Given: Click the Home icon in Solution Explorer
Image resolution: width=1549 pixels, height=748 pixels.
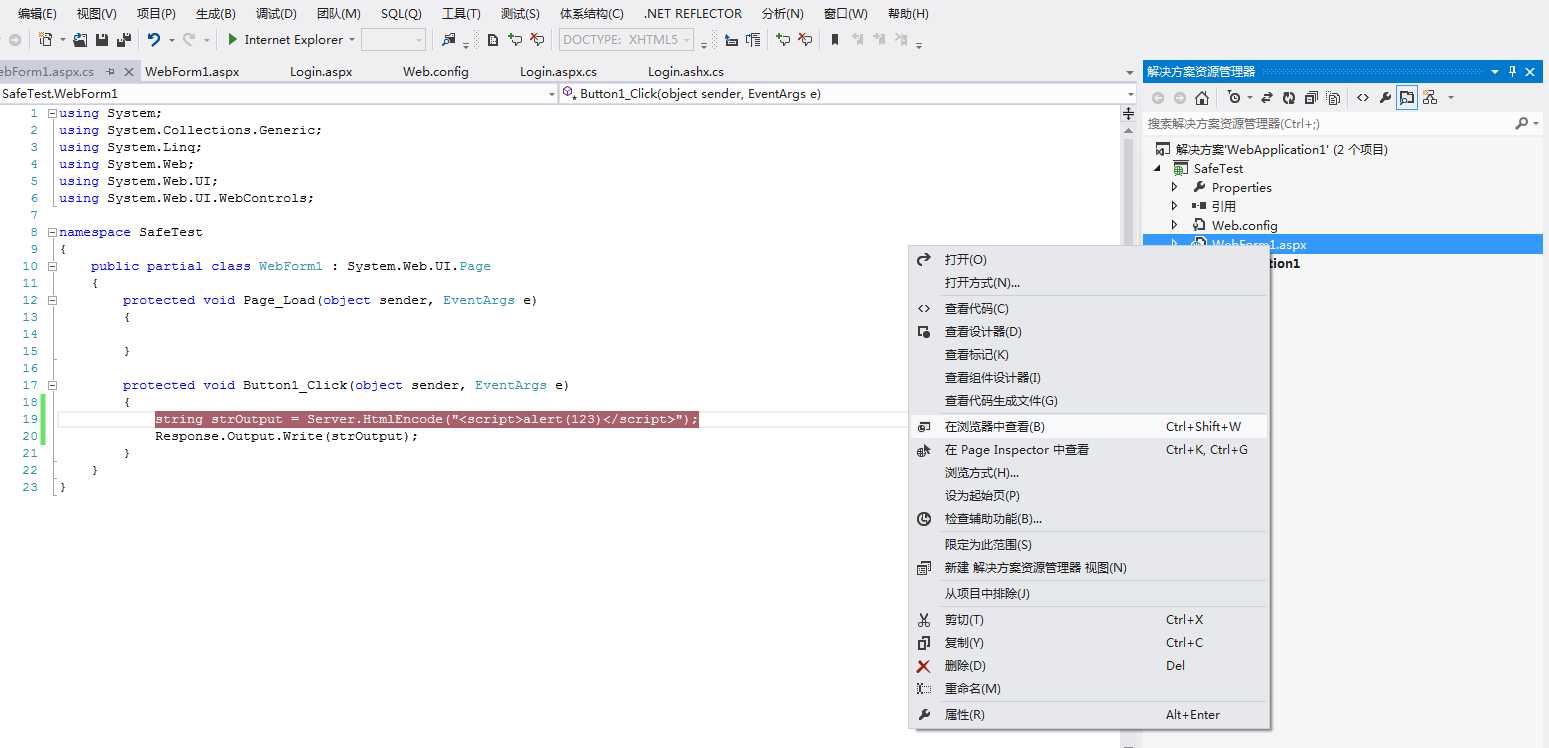Looking at the screenshot, I should click(1202, 97).
